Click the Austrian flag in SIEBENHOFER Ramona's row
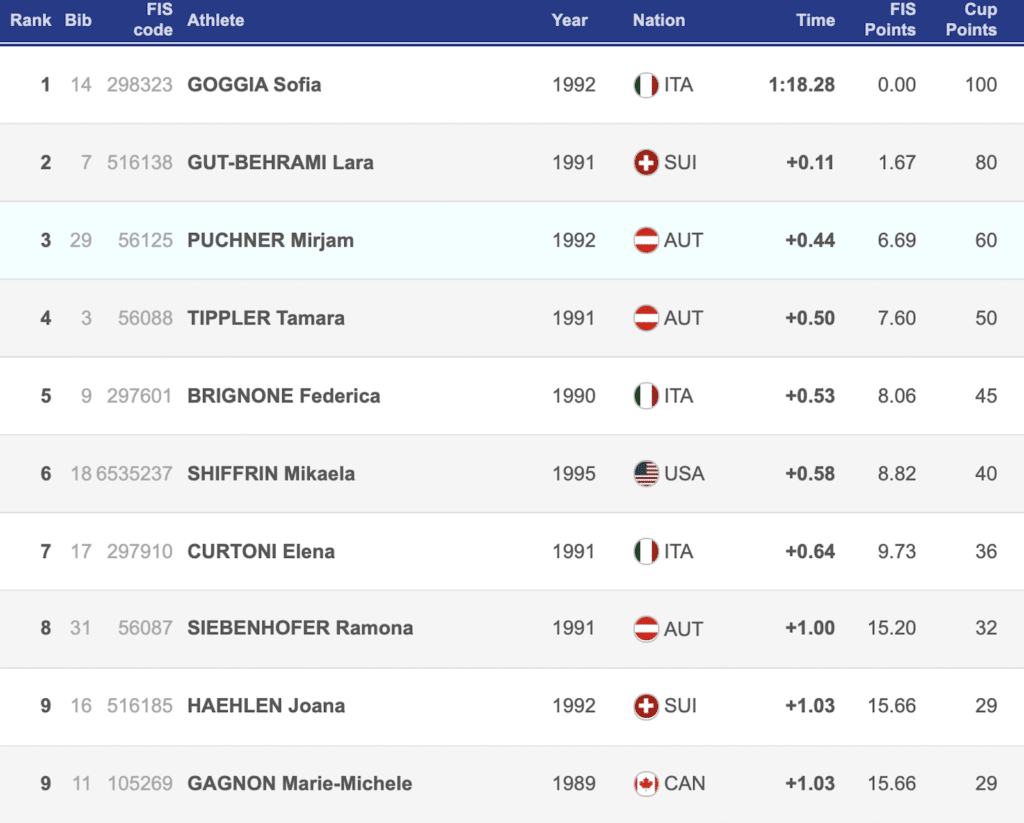 pos(646,628)
